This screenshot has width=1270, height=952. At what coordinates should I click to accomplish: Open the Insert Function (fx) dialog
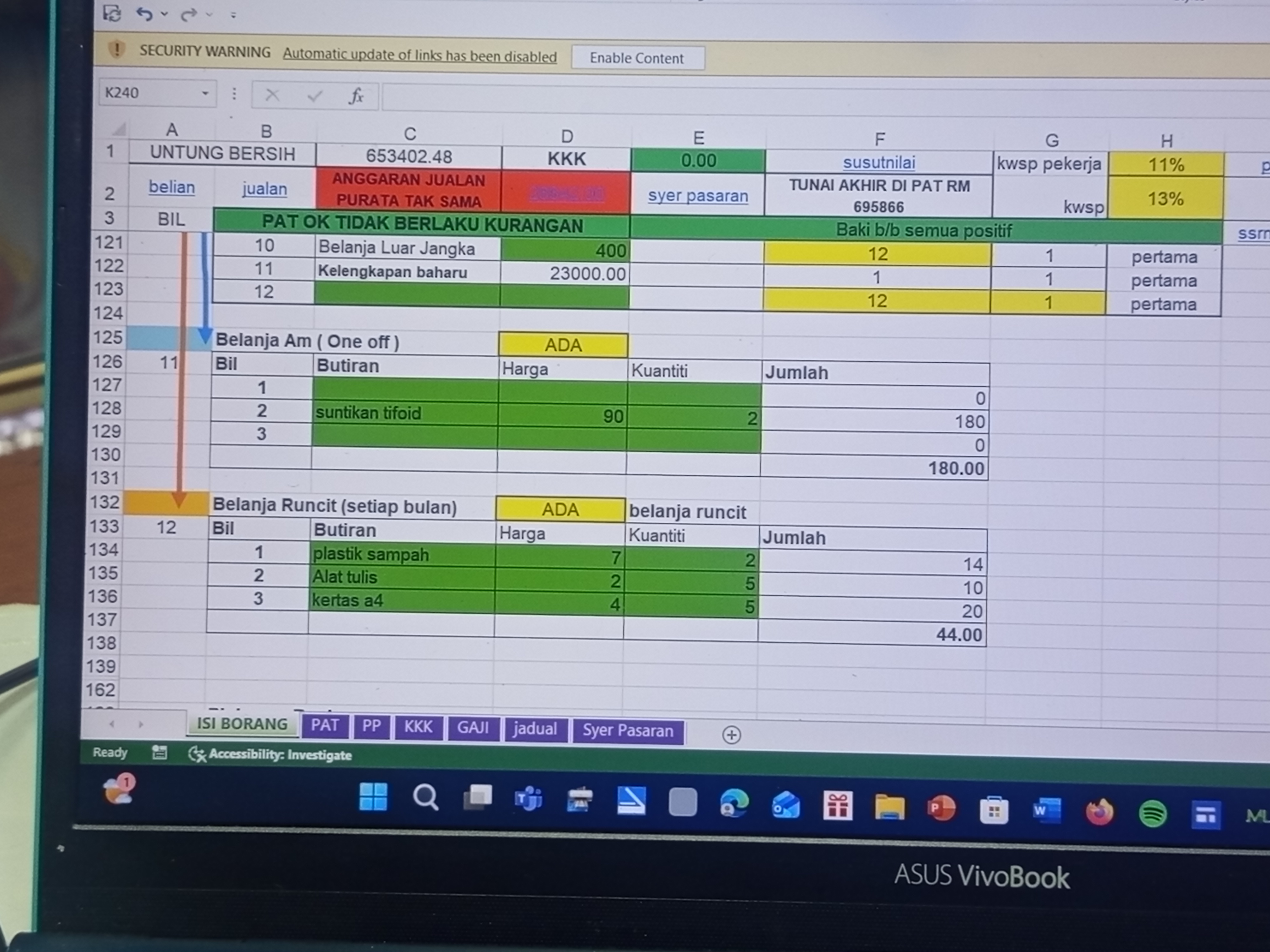[x=357, y=96]
